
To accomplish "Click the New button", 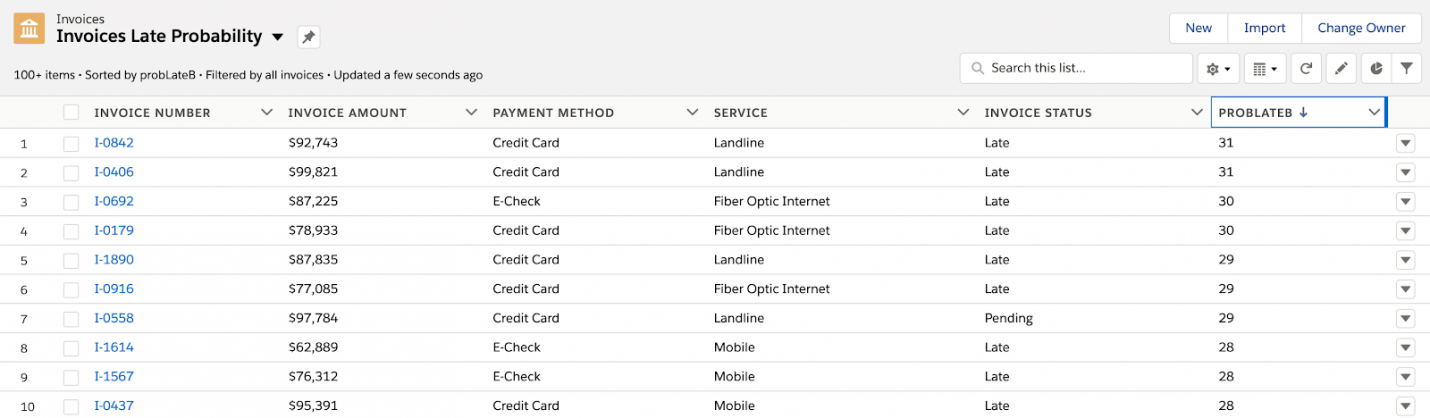I will pyautogui.click(x=1198, y=28).
